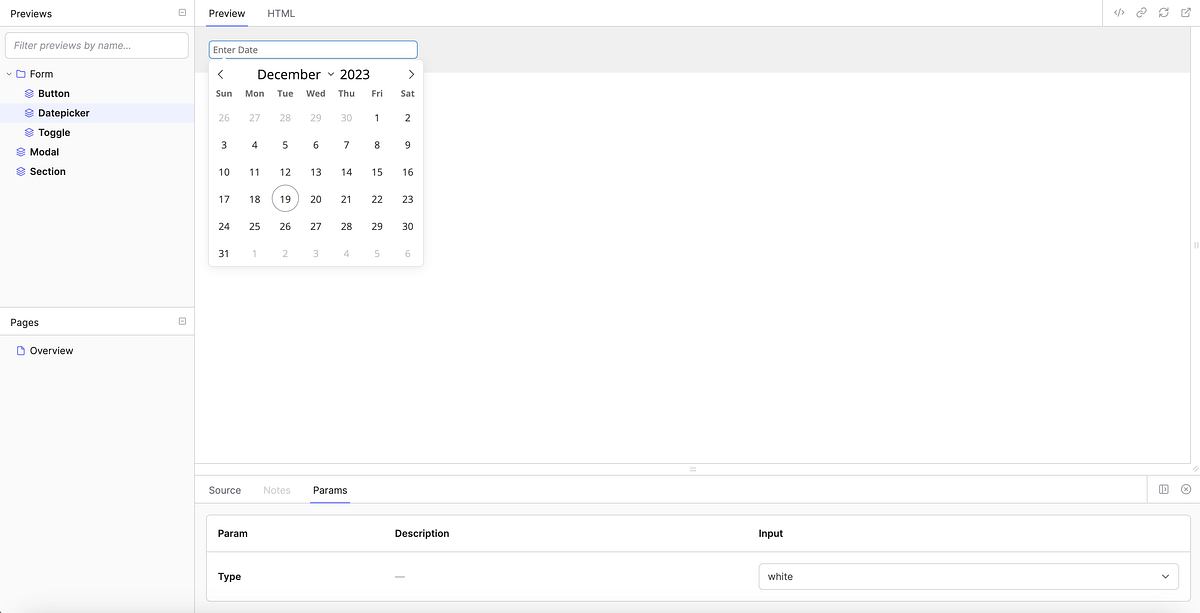The image size is (1200, 613).
Task: Open preview in a new window
Action: 1185,13
